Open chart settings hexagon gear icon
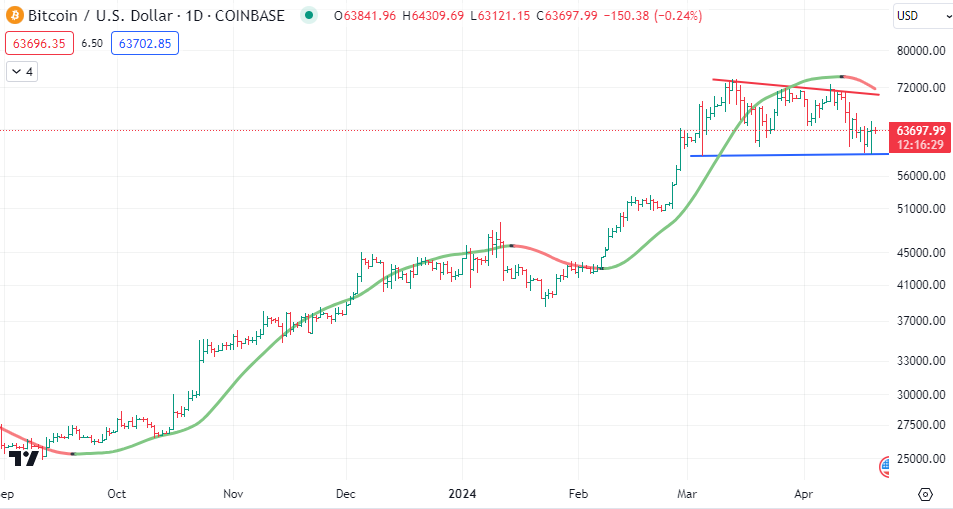953x509 pixels. click(x=925, y=494)
